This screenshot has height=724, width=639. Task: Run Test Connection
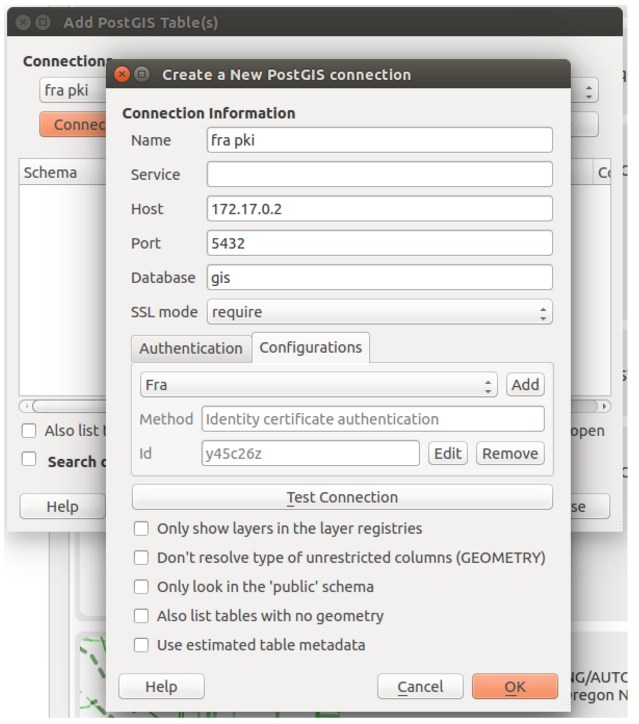click(x=342, y=497)
